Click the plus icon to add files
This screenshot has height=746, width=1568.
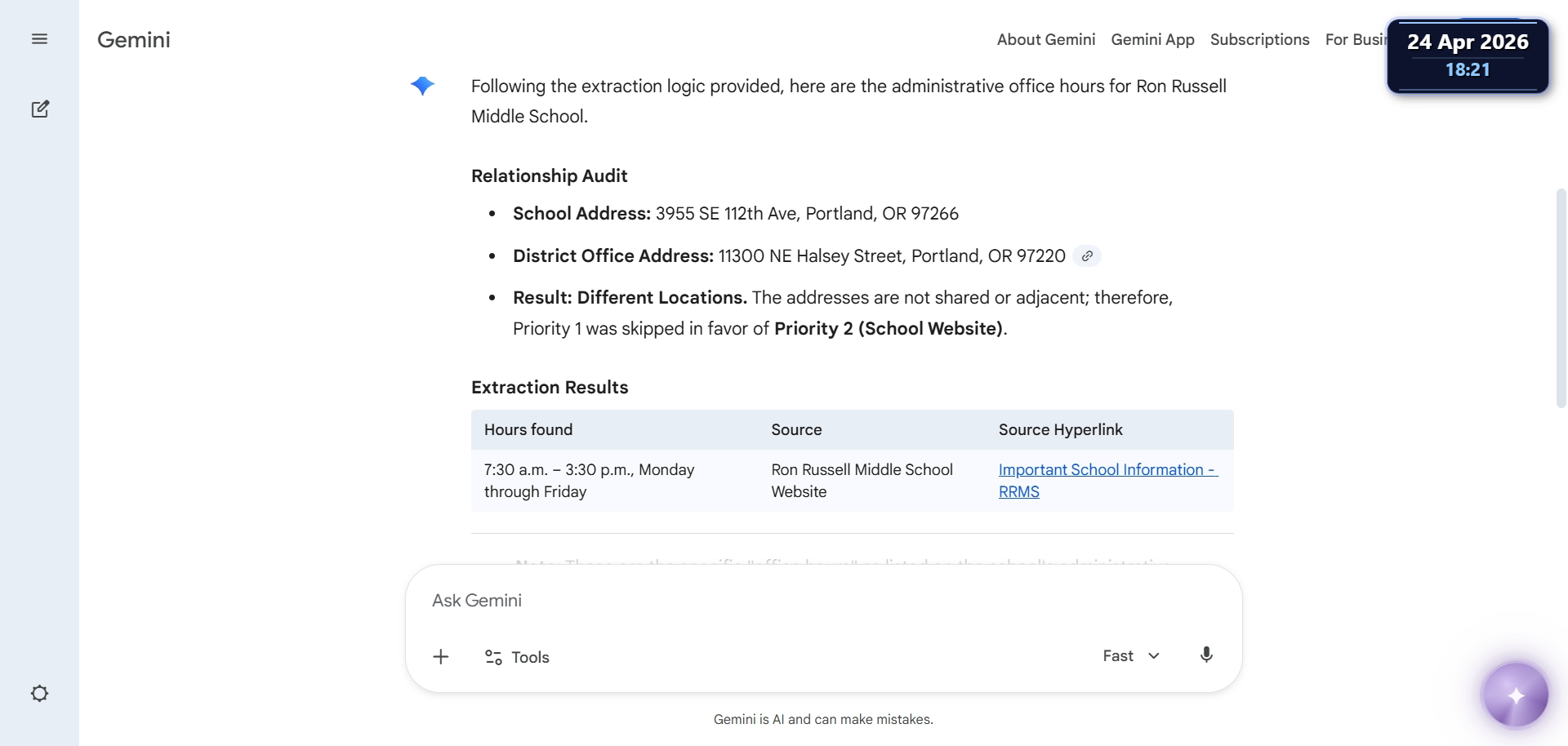click(x=441, y=657)
